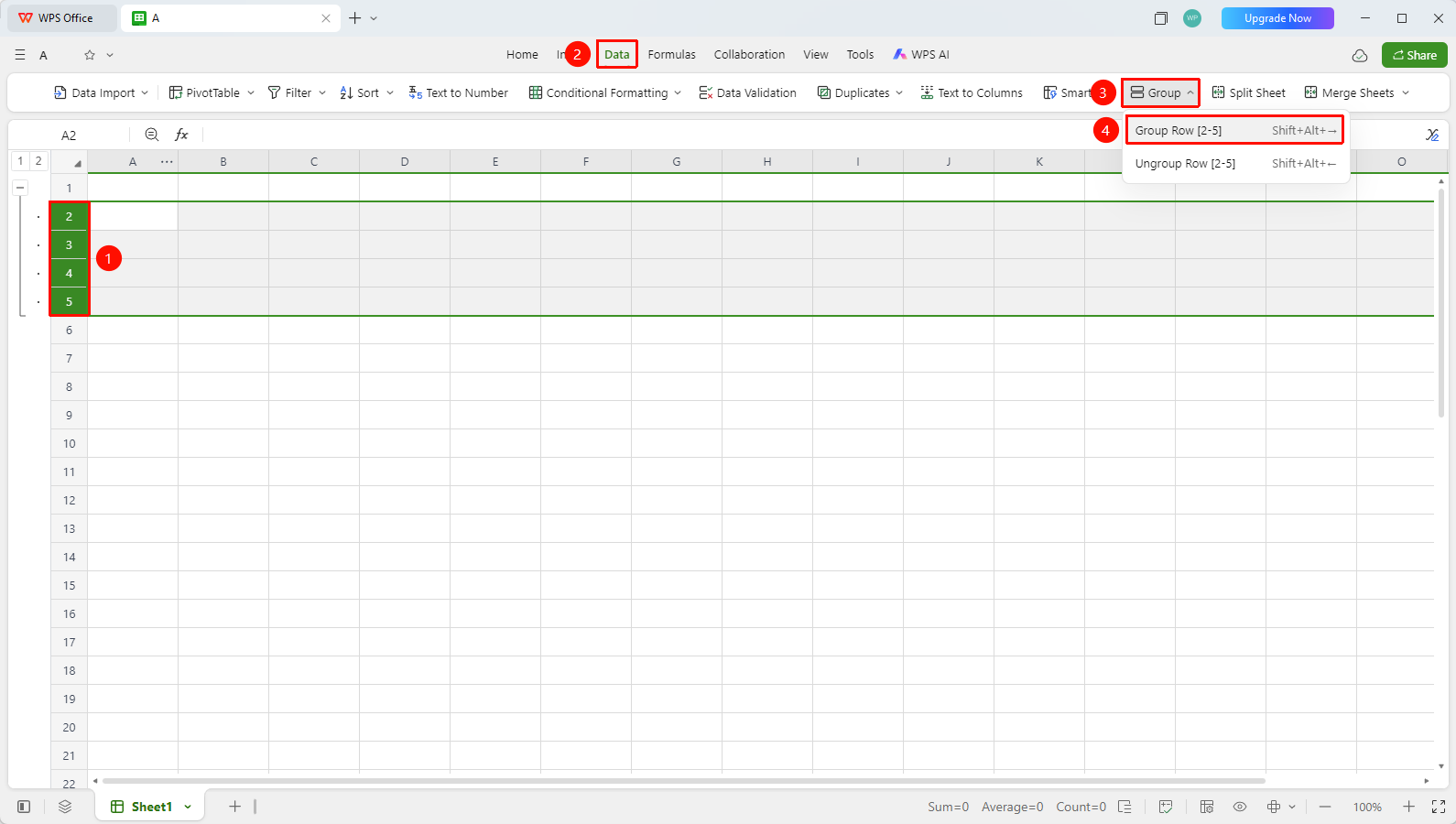Image resolution: width=1456 pixels, height=824 pixels.
Task: Insert a PivotTable
Action: point(204,92)
